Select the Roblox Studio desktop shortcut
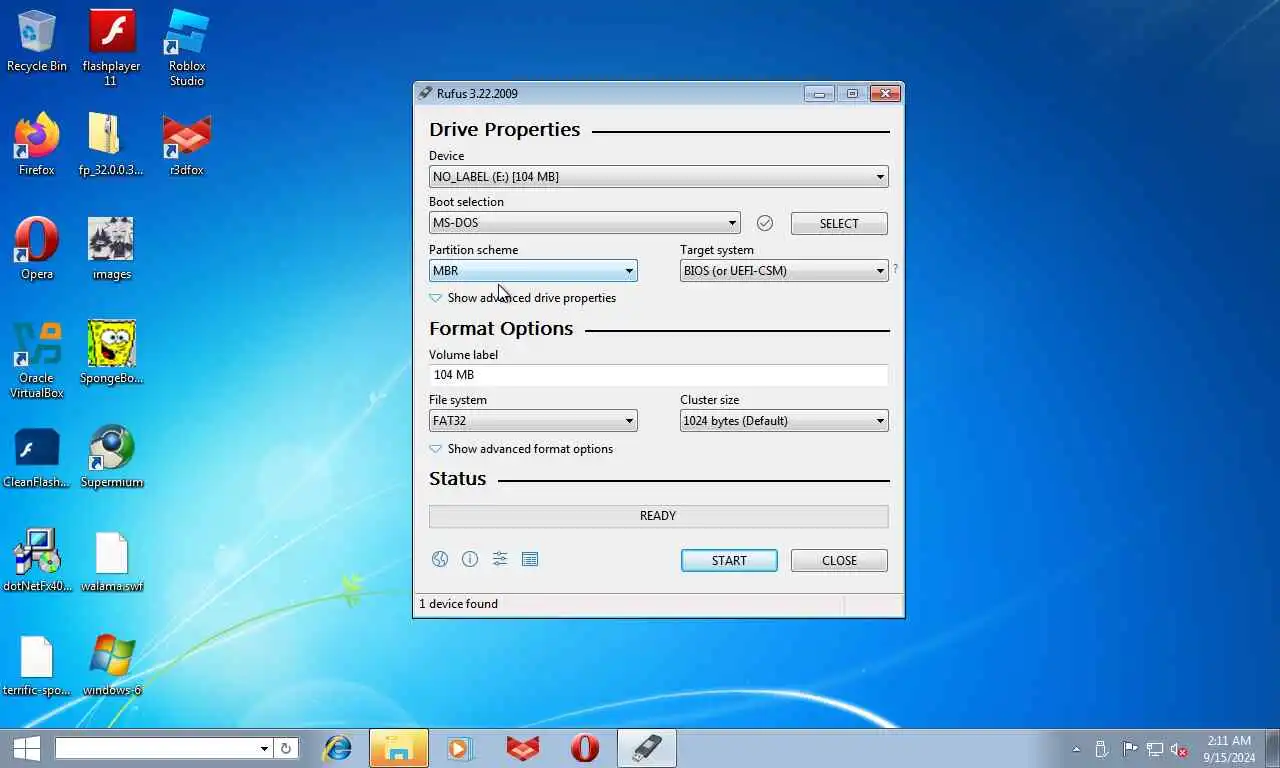Viewport: 1280px width, 768px height. [x=187, y=48]
